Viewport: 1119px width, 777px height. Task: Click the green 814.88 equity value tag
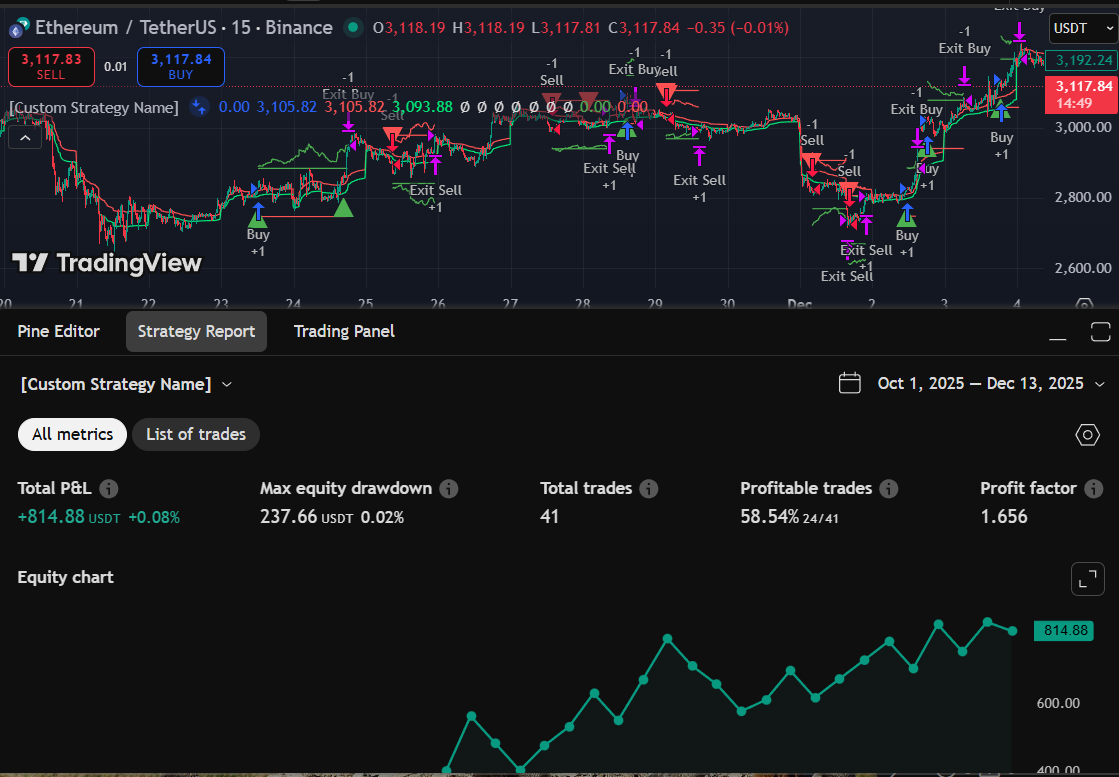point(1063,630)
